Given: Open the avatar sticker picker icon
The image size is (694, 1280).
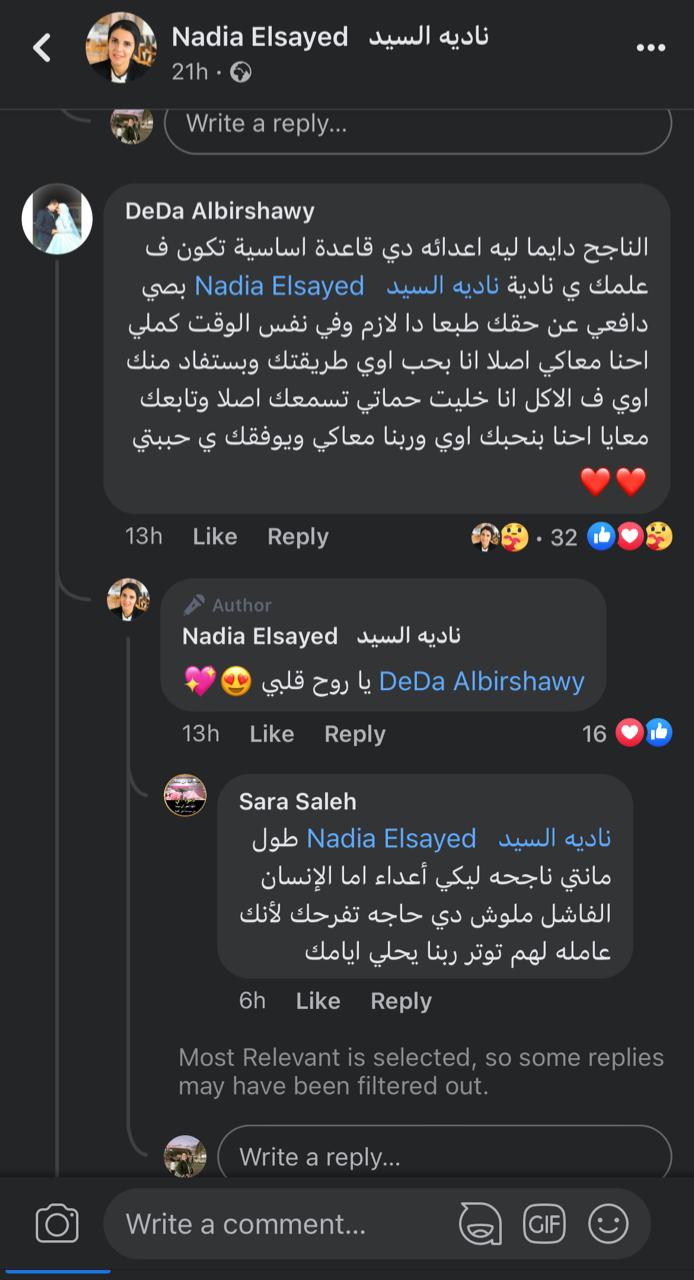Looking at the screenshot, I should (480, 1224).
